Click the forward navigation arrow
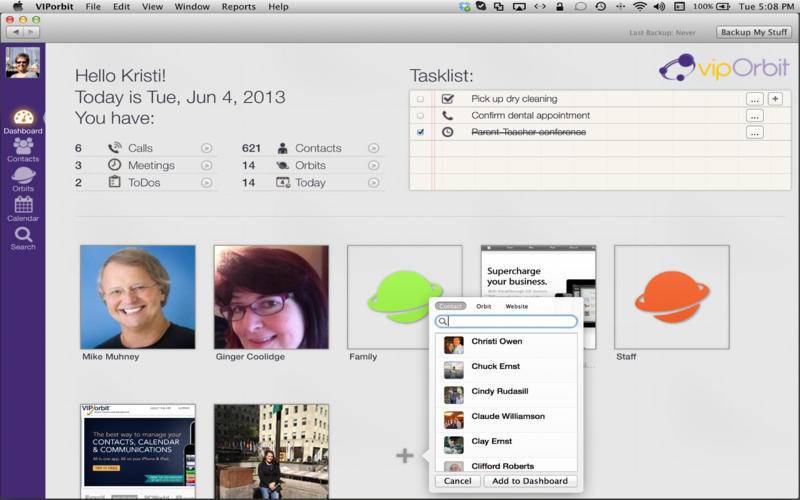This screenshot has width=800, height=500. pyautogui.click(x=31, y=32)
